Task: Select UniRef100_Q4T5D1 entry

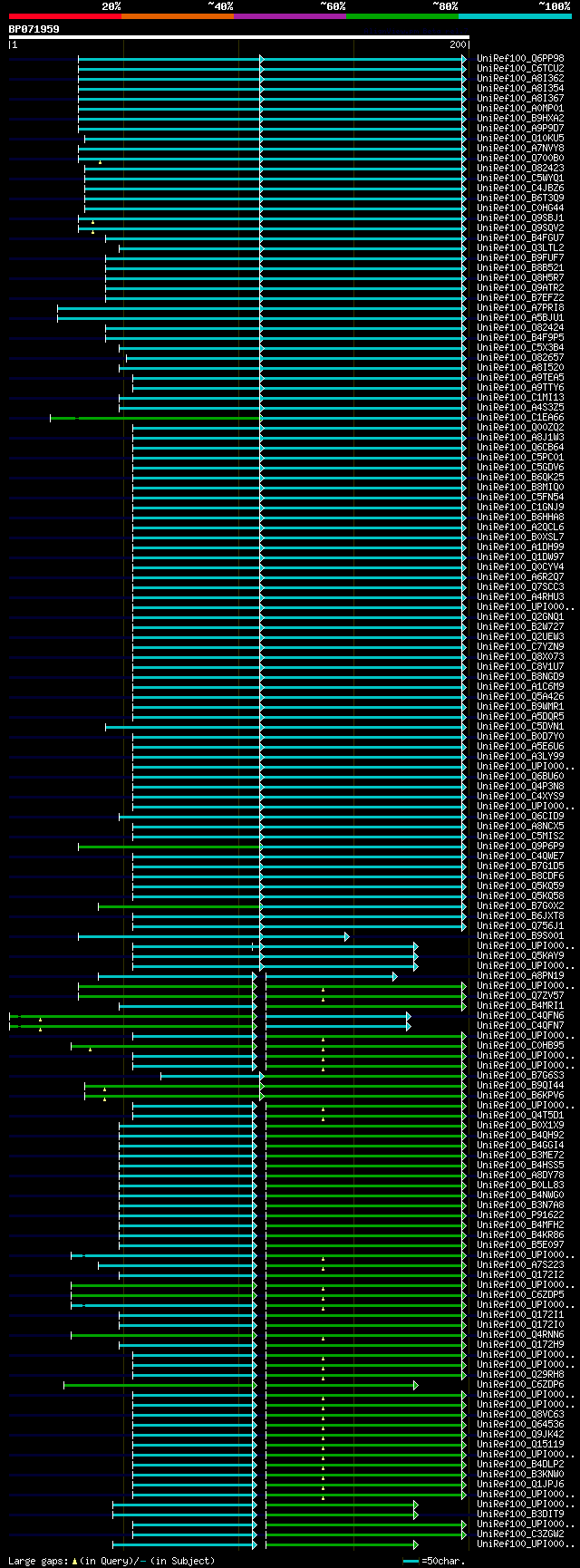Action: [520, 1115]
